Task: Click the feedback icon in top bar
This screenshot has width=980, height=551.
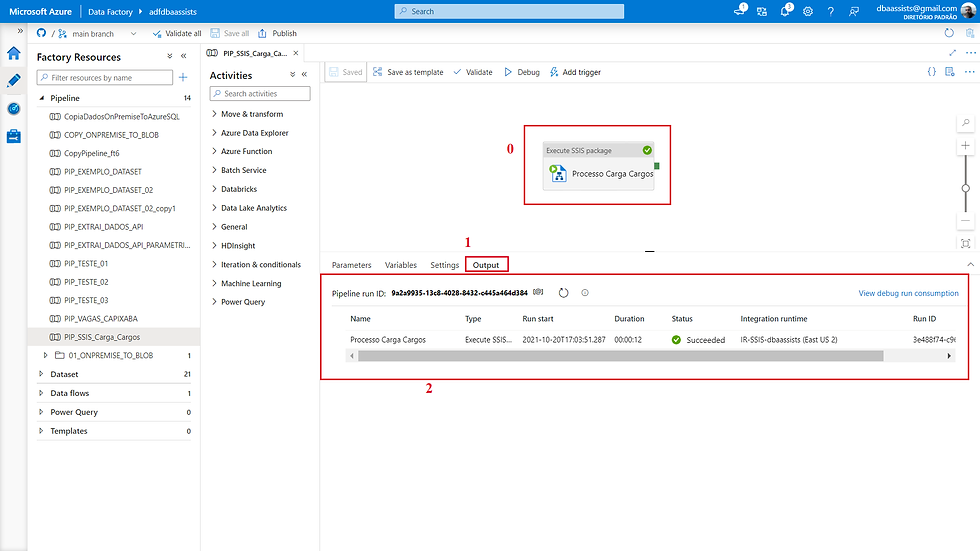Action: (x=854, y=11)
